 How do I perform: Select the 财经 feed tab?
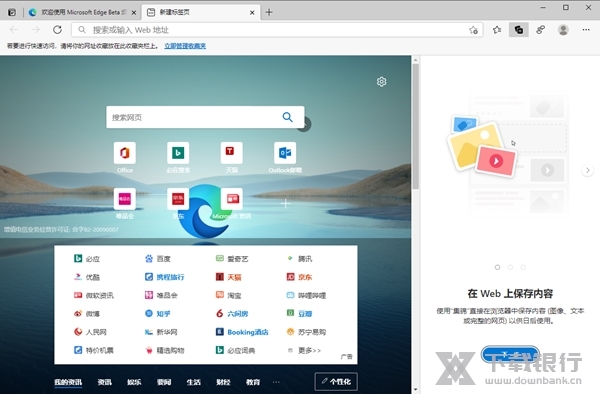click(x=223, y=382)
